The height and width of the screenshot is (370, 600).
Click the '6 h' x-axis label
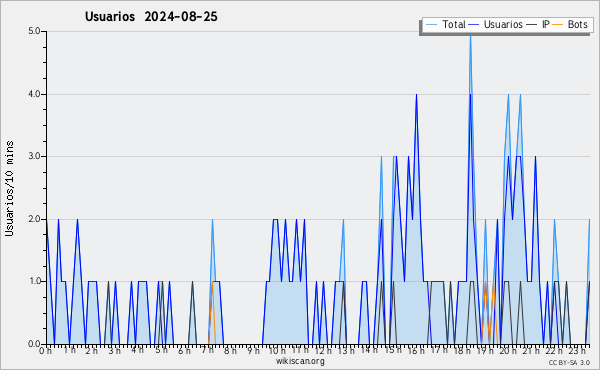click(x=184, y=351)
